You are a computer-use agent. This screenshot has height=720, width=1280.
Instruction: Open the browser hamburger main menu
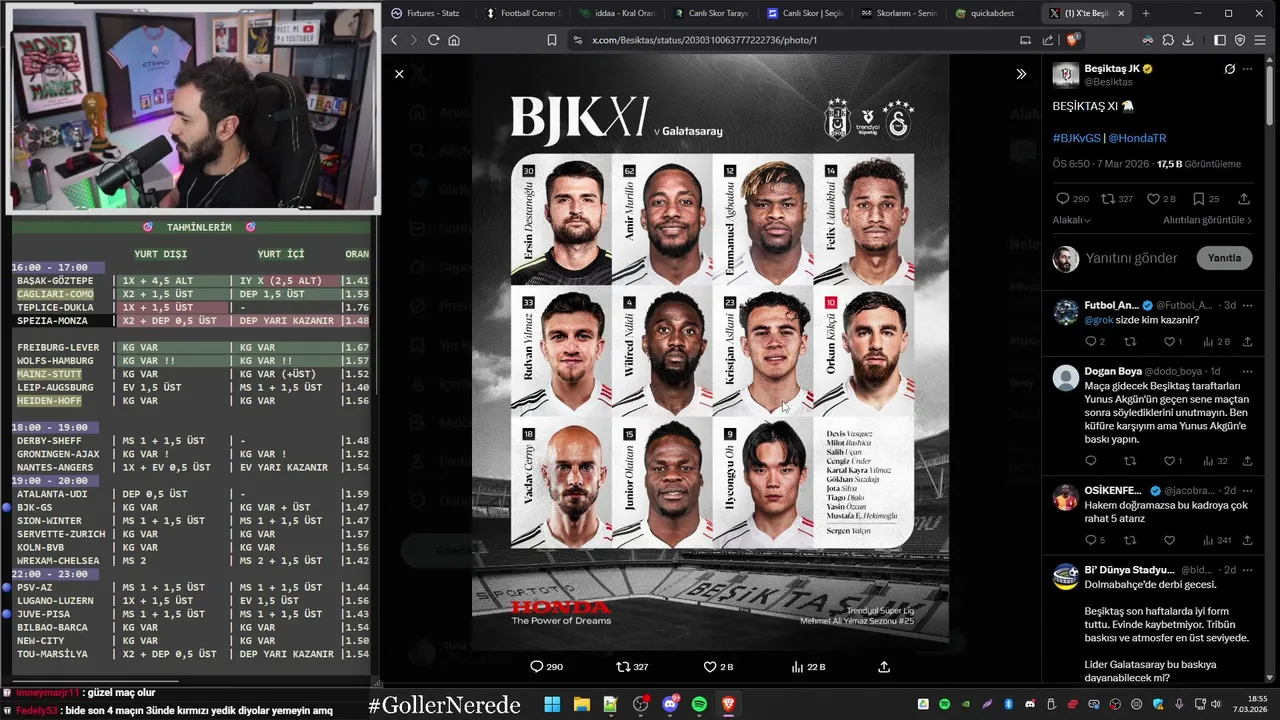coord(1262,40)
